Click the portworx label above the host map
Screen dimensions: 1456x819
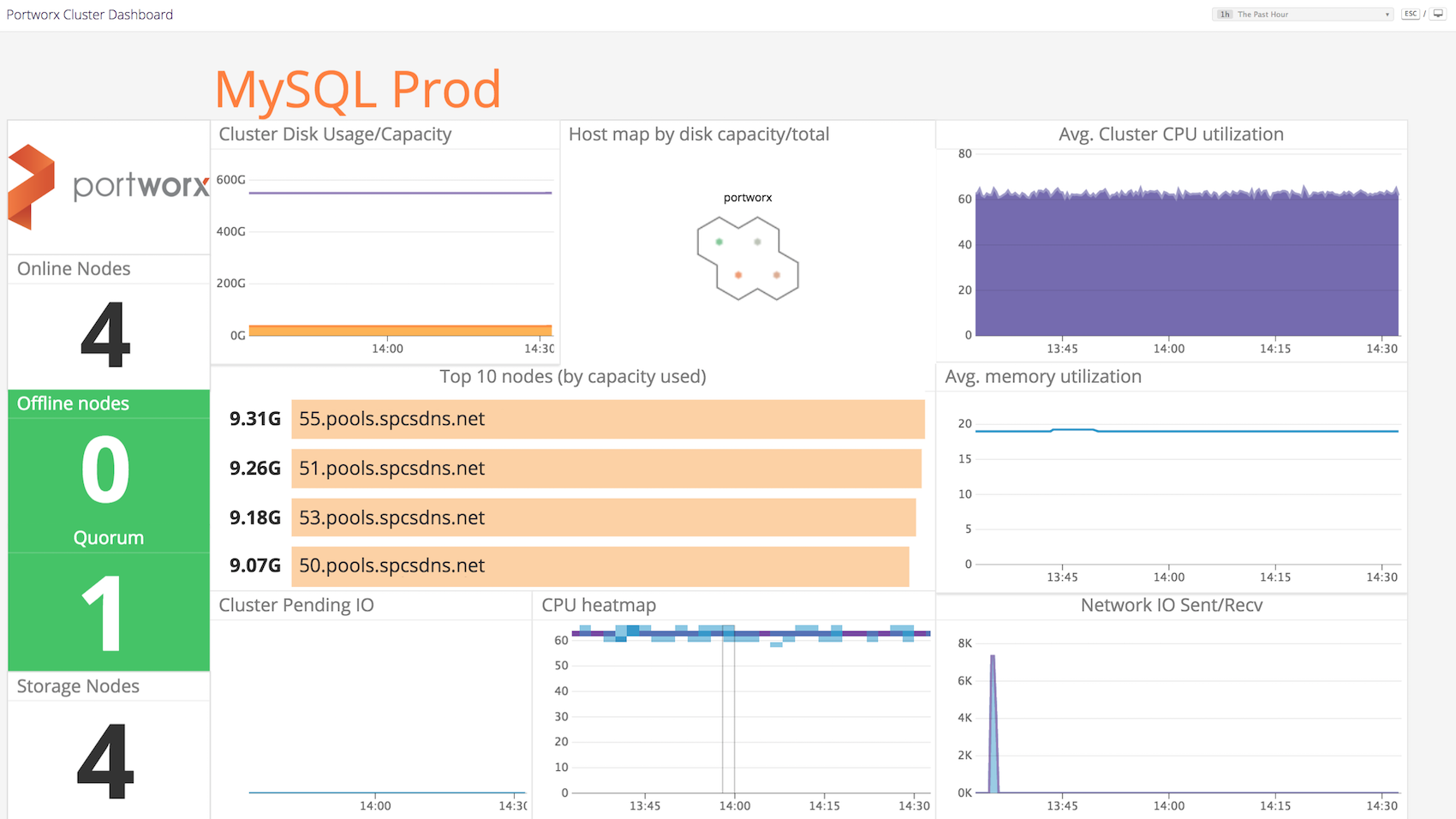[x=748, y=197]
